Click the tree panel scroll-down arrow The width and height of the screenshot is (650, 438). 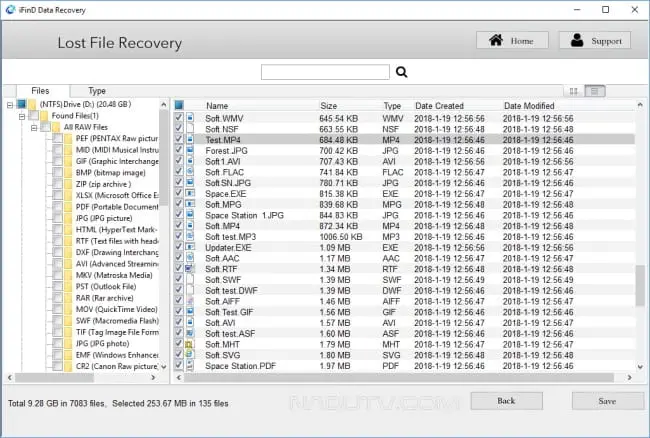[x=164, y=367]
